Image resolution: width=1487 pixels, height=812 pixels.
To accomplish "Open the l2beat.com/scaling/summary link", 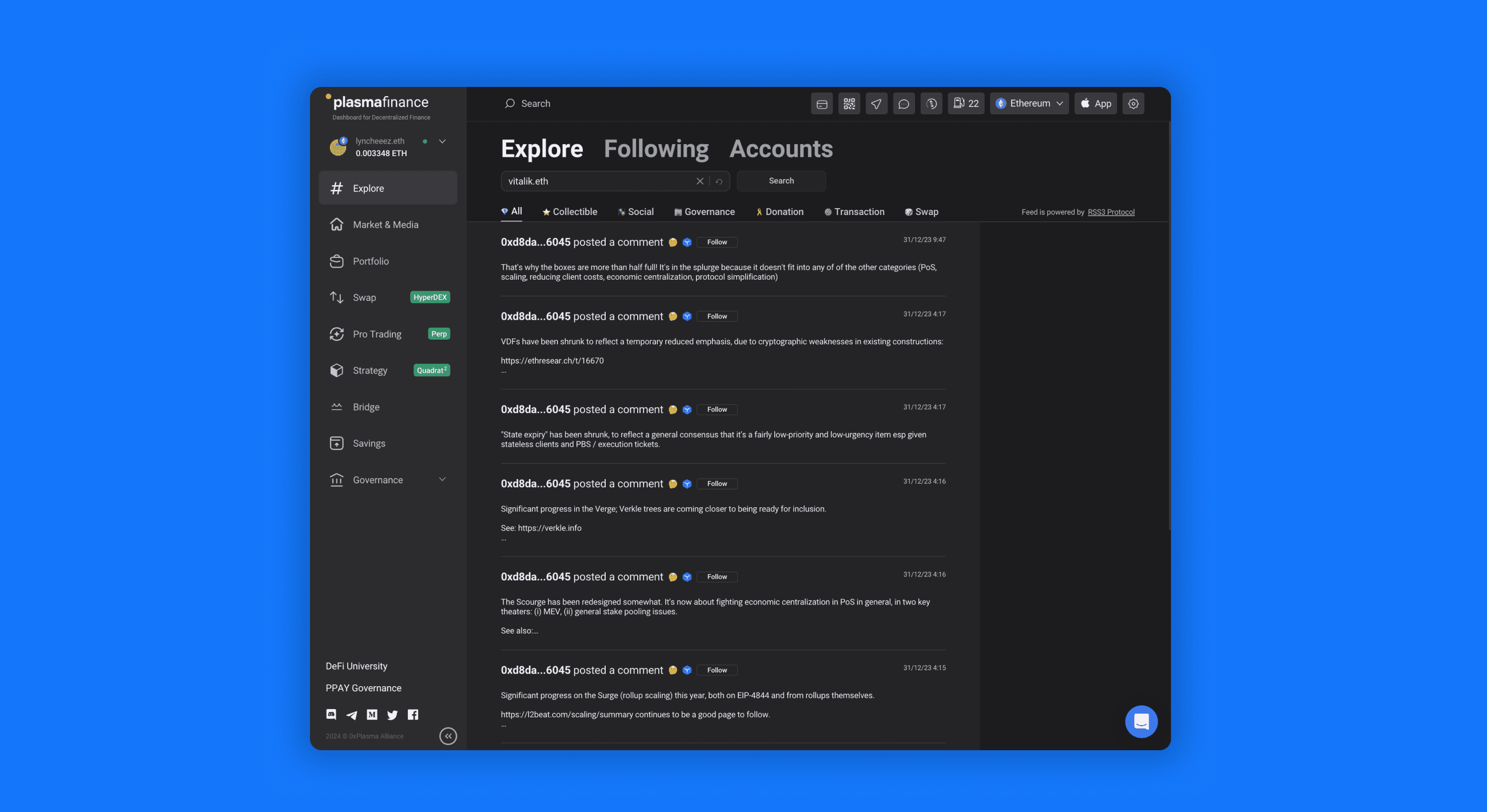I will pos(567,714).
